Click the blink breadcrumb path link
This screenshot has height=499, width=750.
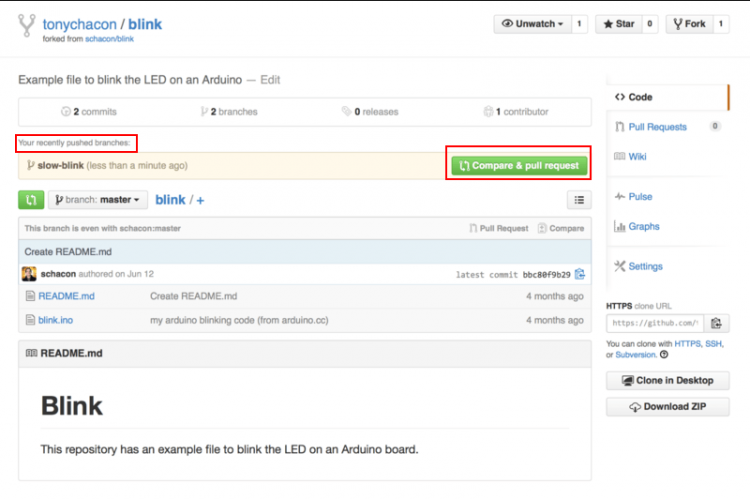[x=170, y=200]
